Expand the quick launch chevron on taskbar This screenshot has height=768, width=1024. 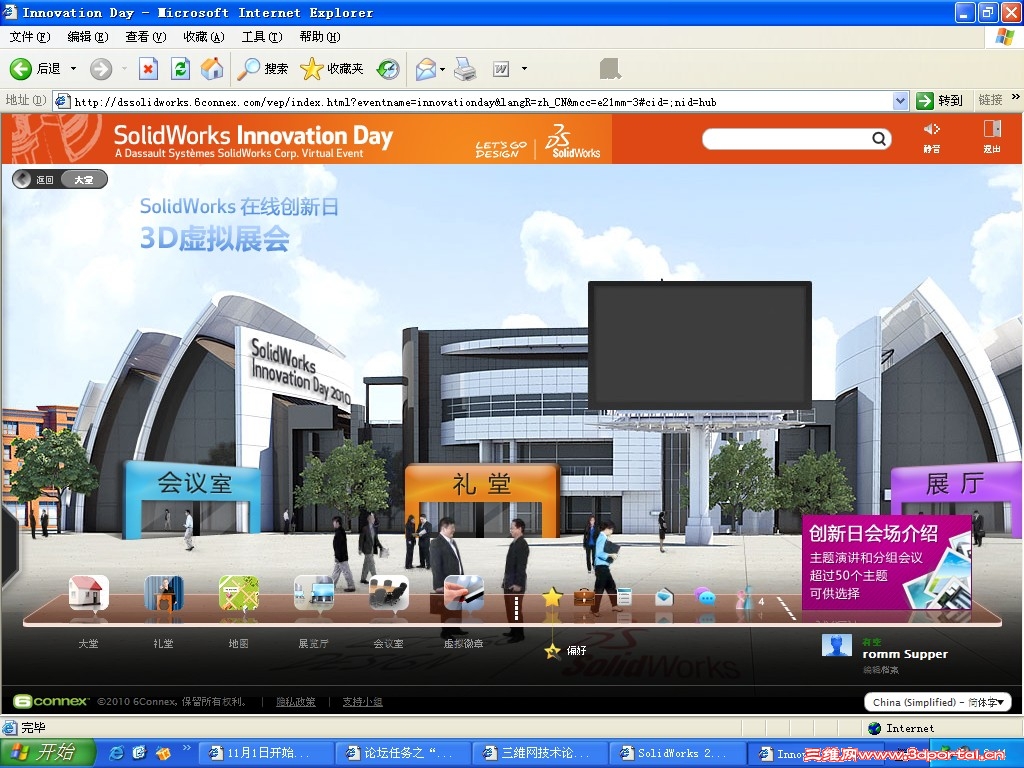click(x=187, y=748)
